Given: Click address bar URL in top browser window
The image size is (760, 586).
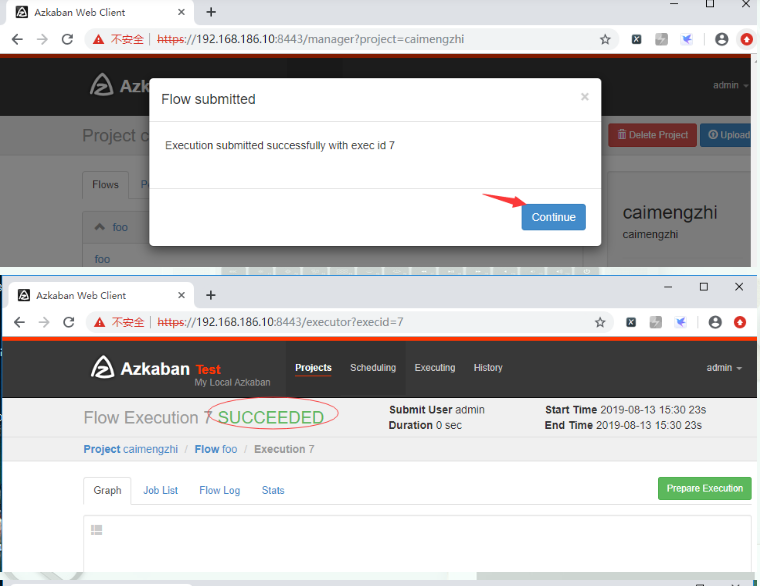Looking at the screenshot, I should point(310,39).
